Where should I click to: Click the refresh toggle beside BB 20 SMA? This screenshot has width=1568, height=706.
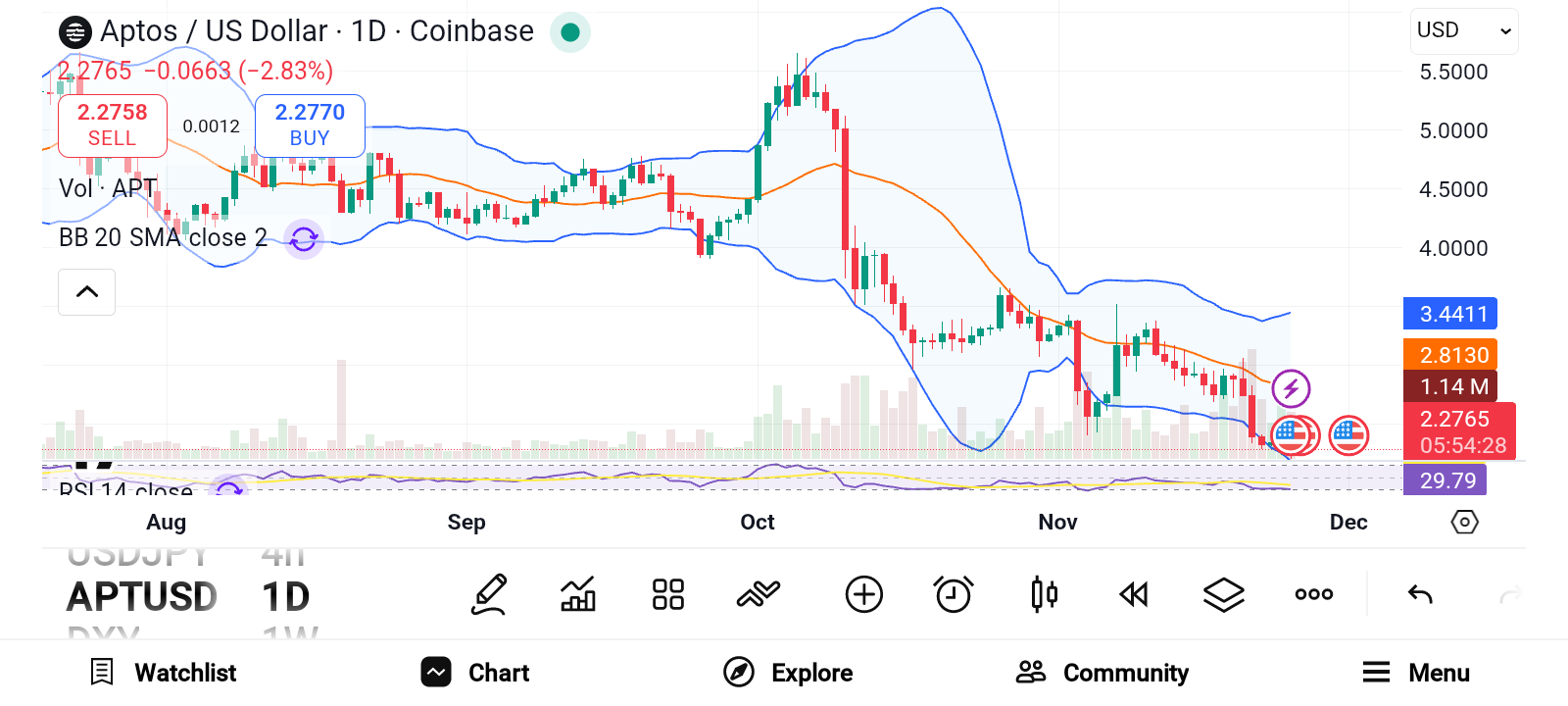click(303, 238)
